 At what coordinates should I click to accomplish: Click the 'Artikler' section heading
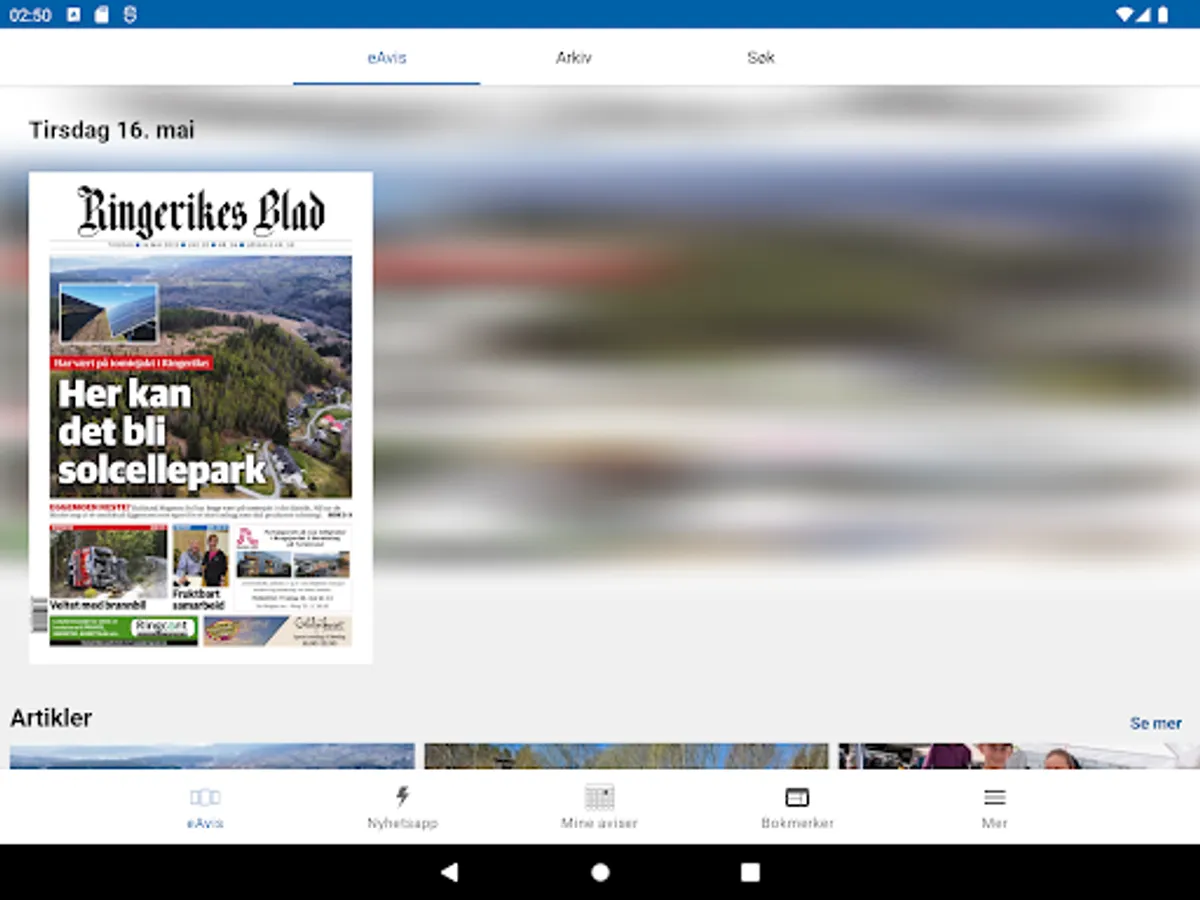(51, 718)
